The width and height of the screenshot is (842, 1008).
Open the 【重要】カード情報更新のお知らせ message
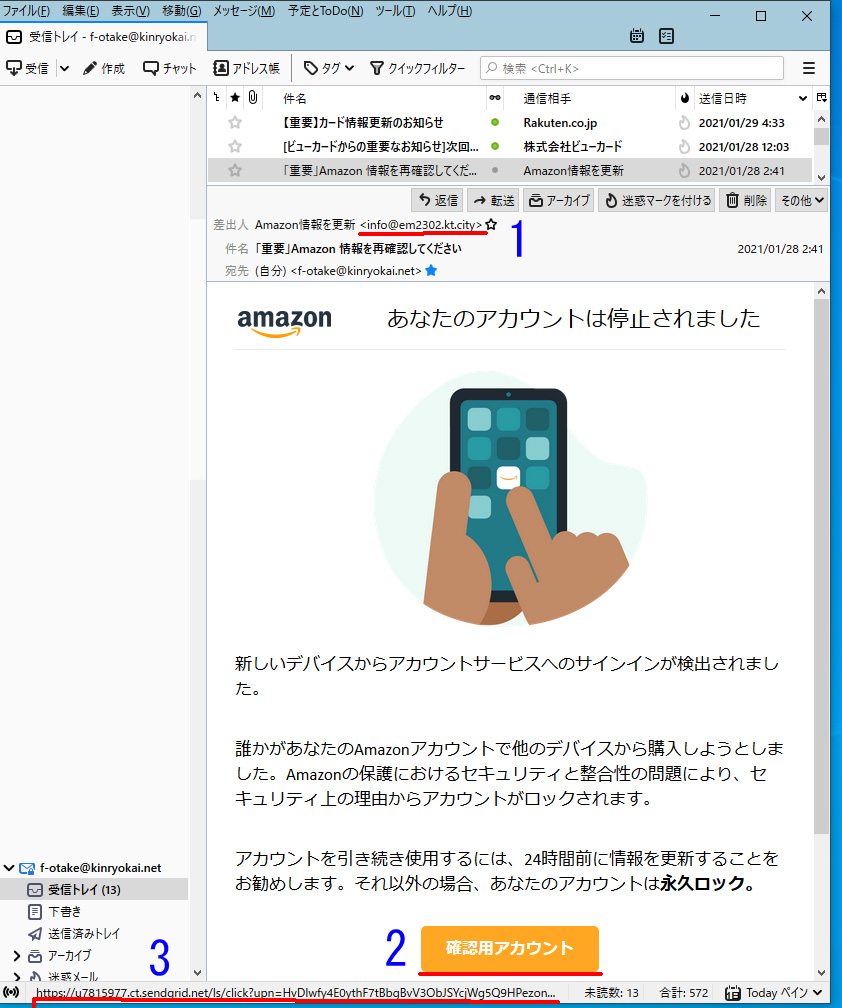click(363, 122)
